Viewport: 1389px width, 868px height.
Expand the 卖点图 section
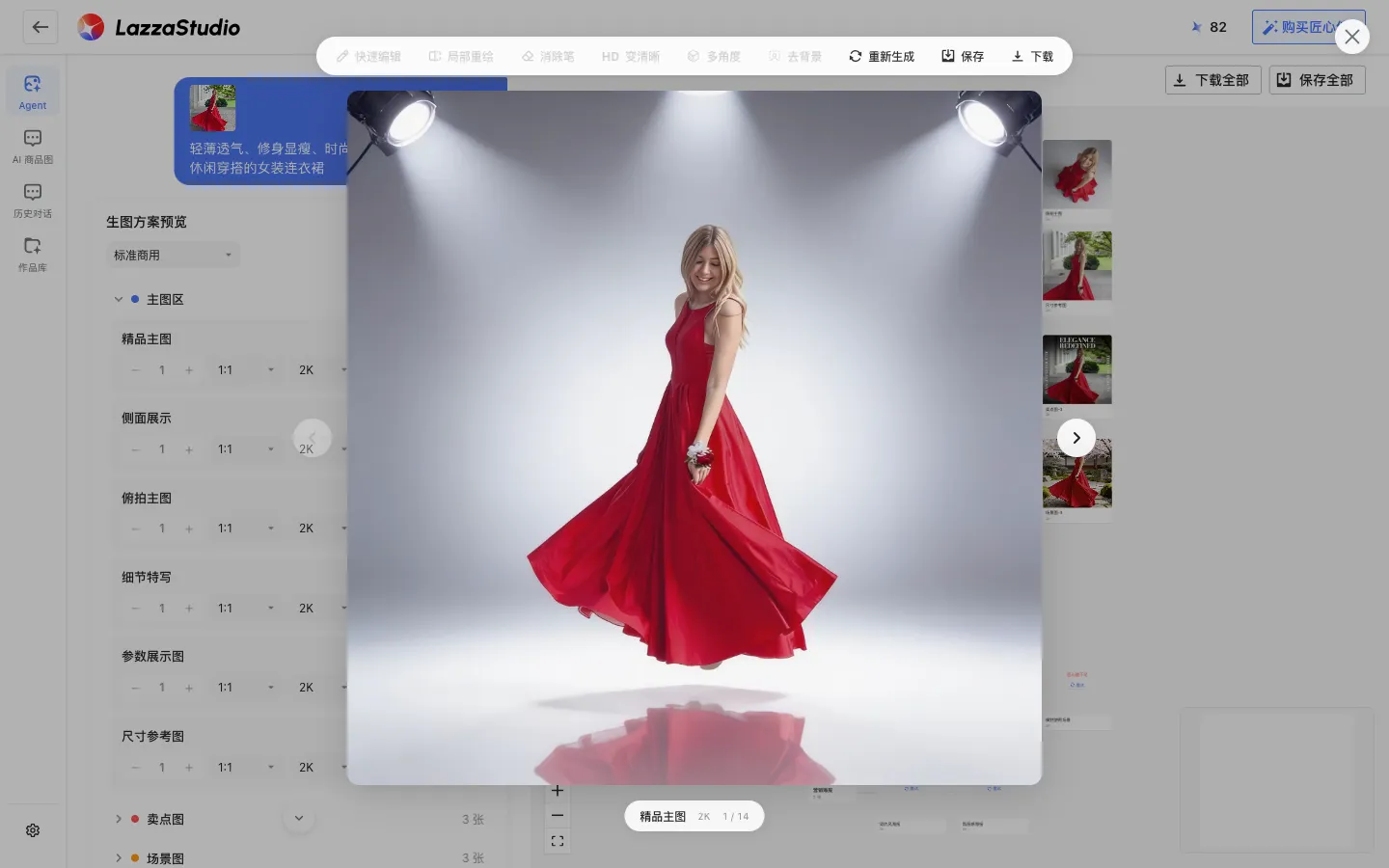point(119,819)
